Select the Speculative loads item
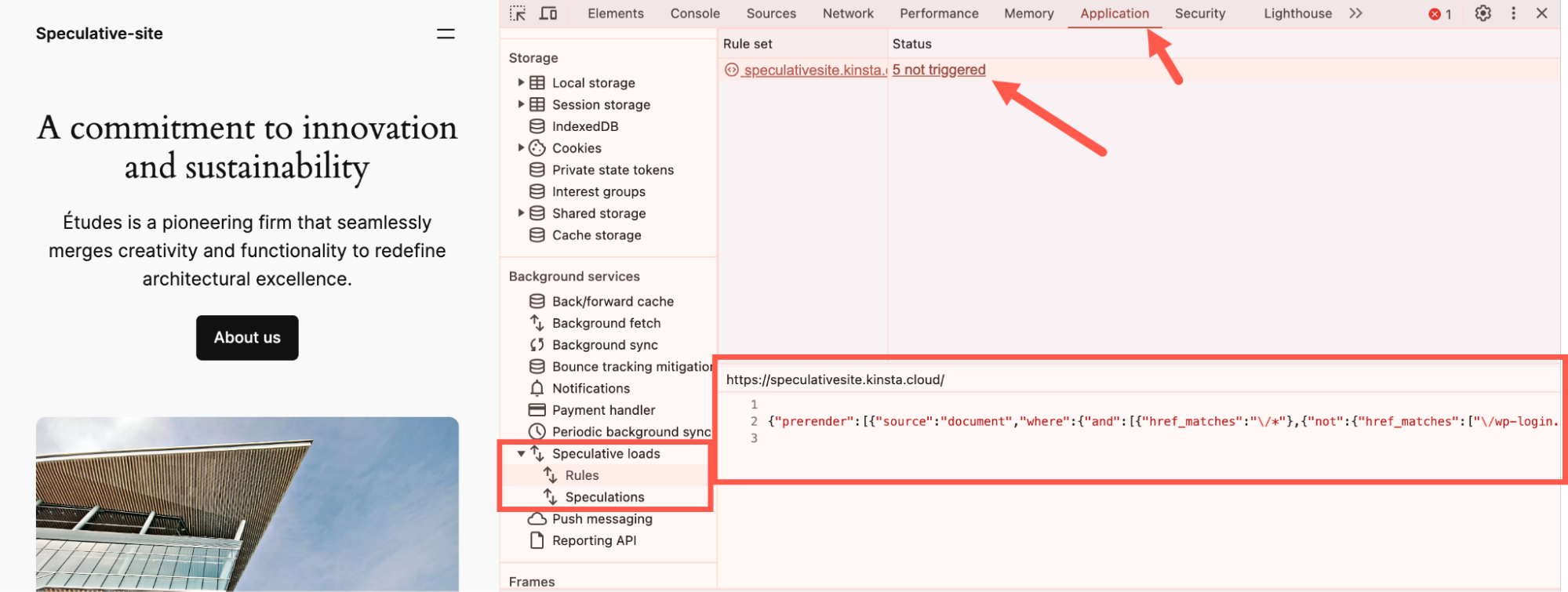Screen dimensions: 1568x592 606,454
